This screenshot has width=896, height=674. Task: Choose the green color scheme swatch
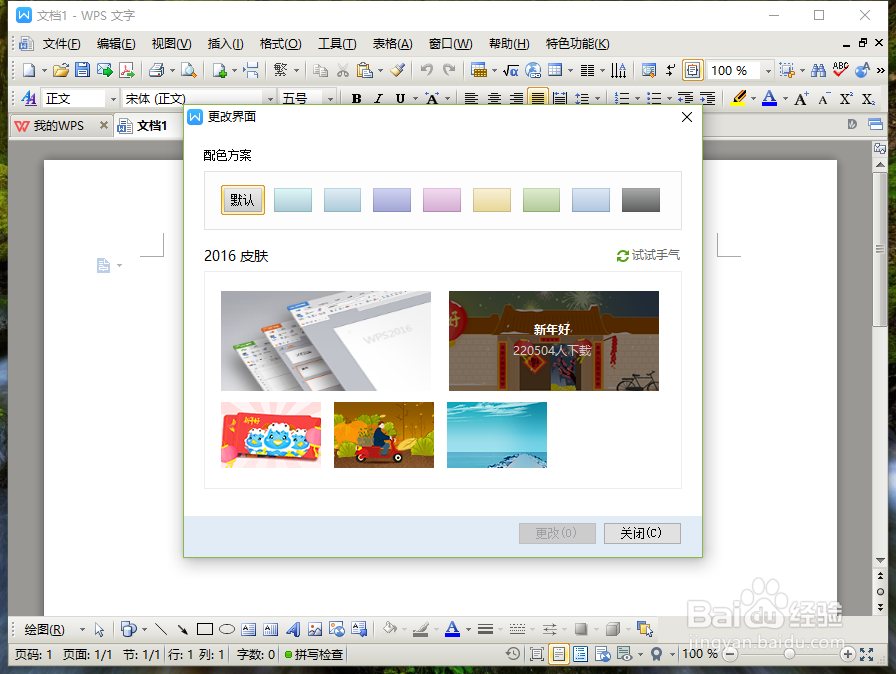click(541, 200)
